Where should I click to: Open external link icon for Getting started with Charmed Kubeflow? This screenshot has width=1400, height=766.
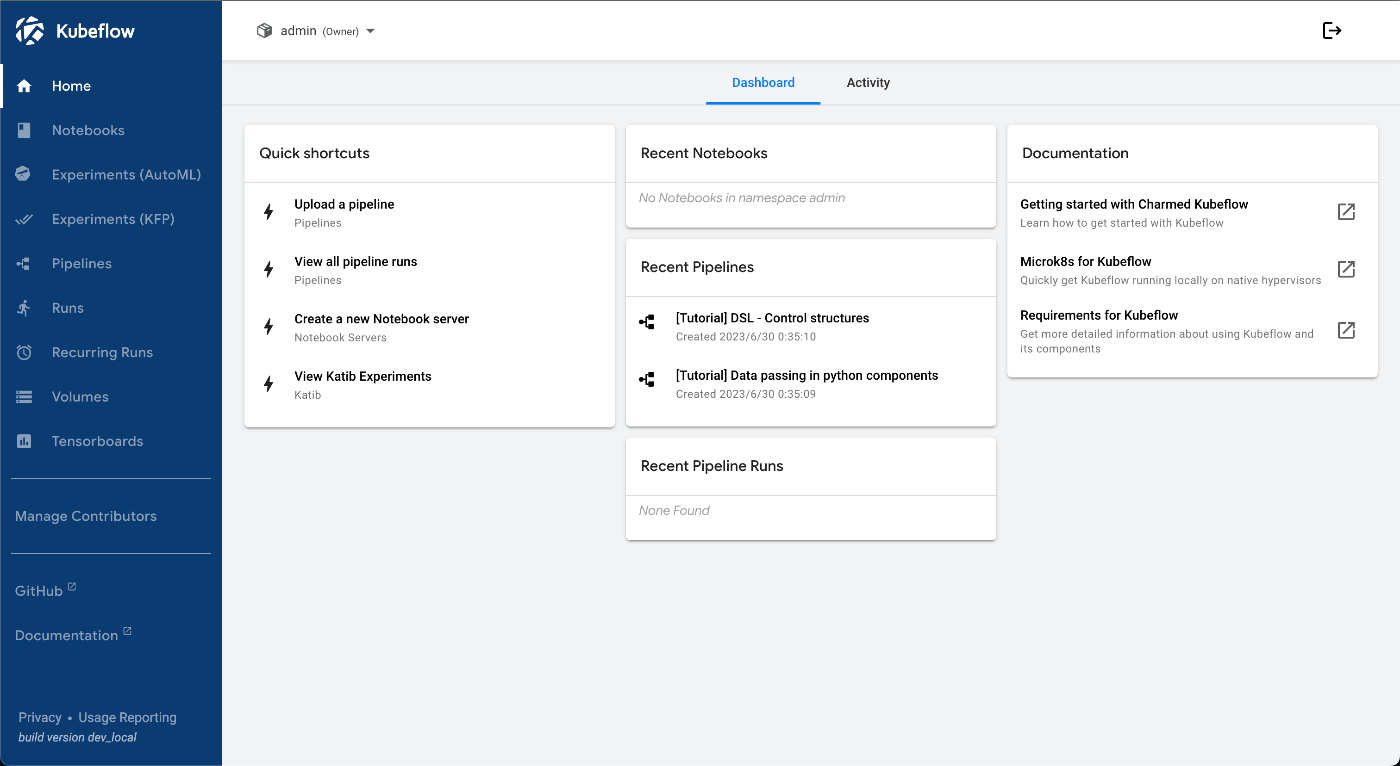point(1347,212)
